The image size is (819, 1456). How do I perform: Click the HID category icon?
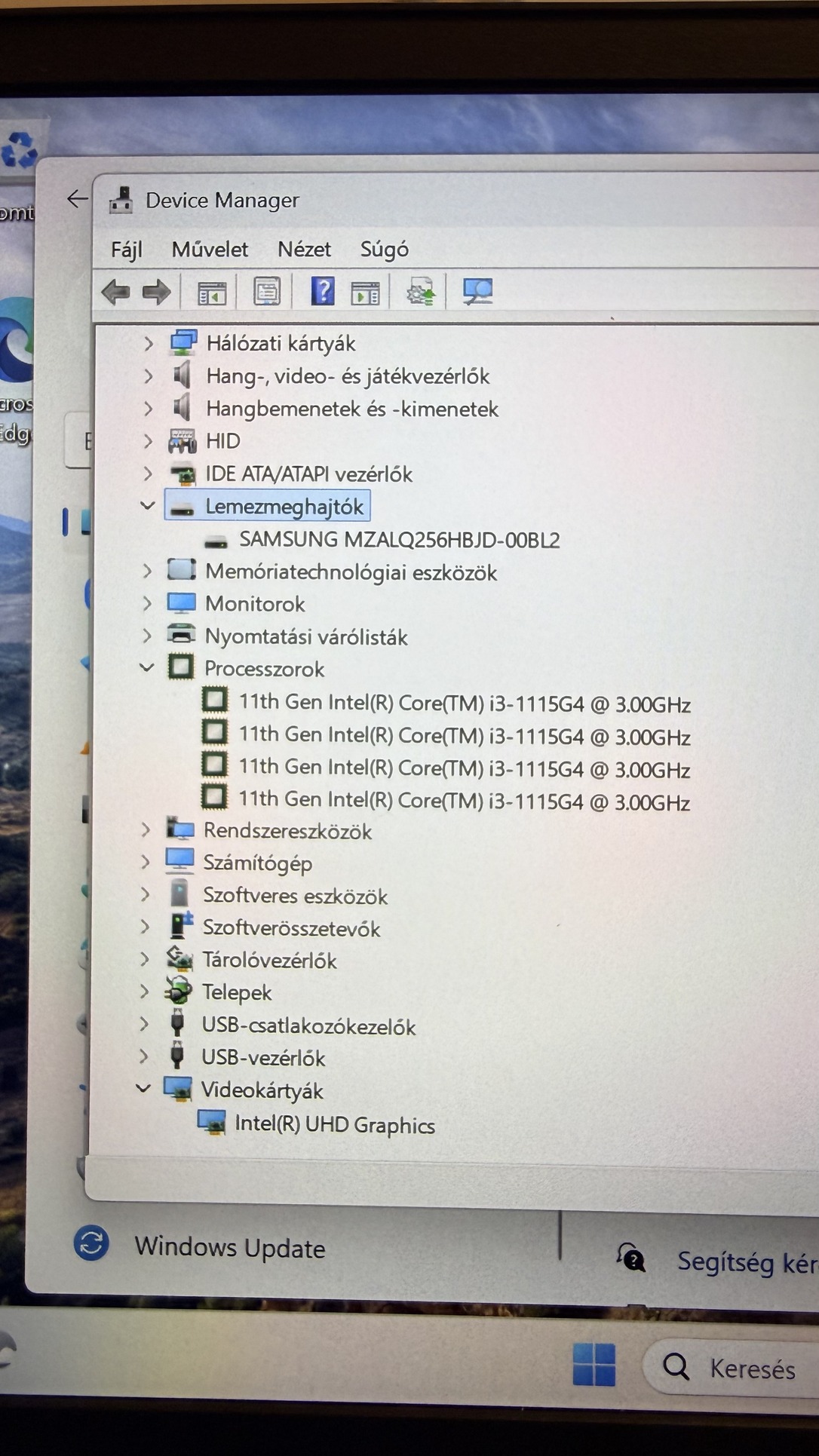183,441
